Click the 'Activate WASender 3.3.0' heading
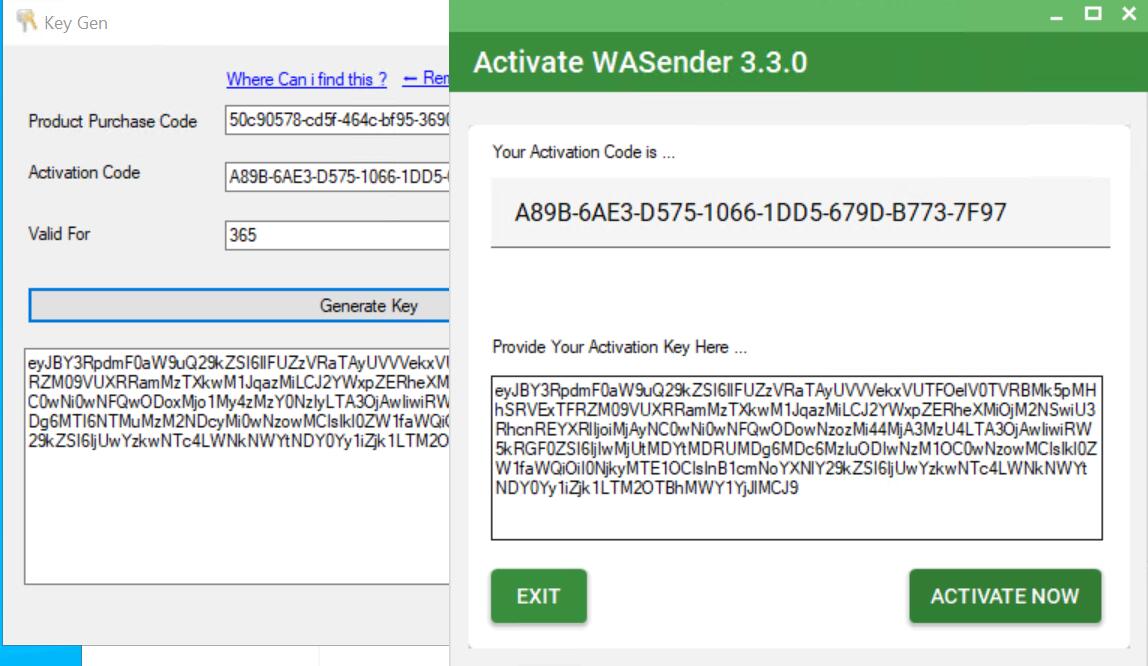Screen dimensions: 1148x666 (x=641, y=62)
